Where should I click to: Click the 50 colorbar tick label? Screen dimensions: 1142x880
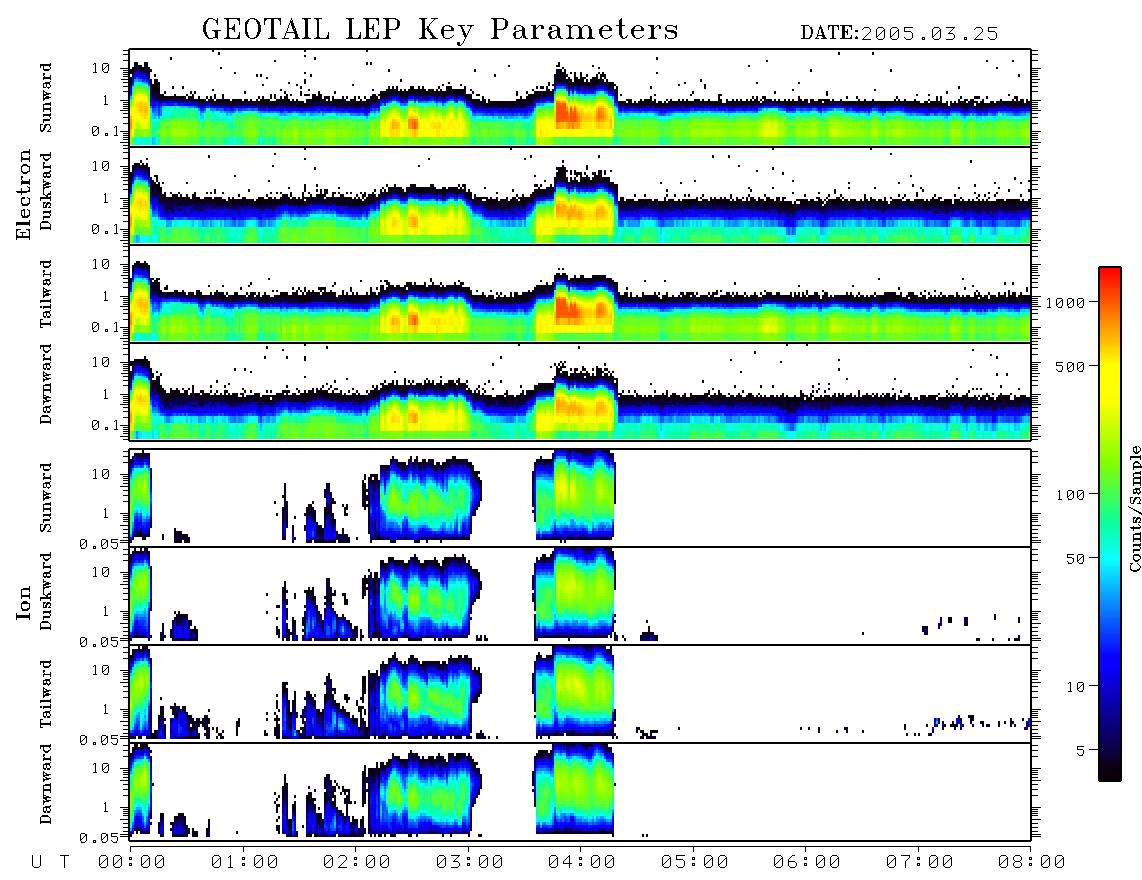pos(1075,559)
